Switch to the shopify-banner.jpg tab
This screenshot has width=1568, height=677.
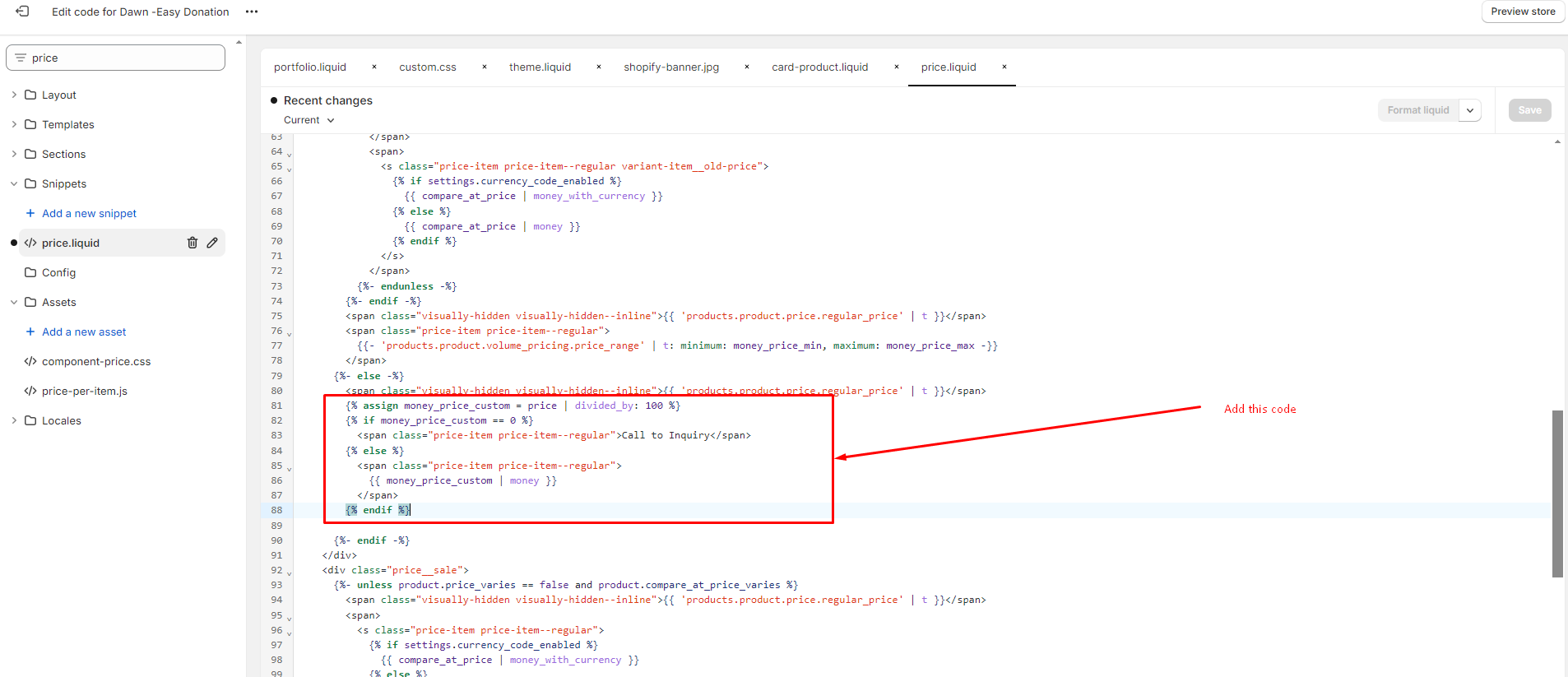point(671,67)
